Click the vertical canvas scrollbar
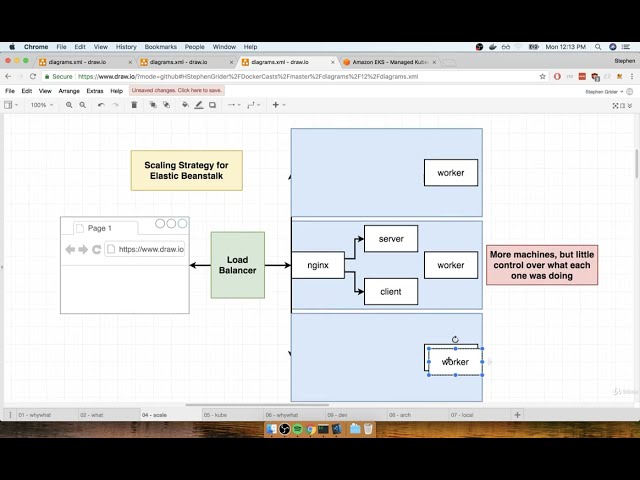Image resolution: width=640 pixels, height=480 pixels. tap(637, 163)
